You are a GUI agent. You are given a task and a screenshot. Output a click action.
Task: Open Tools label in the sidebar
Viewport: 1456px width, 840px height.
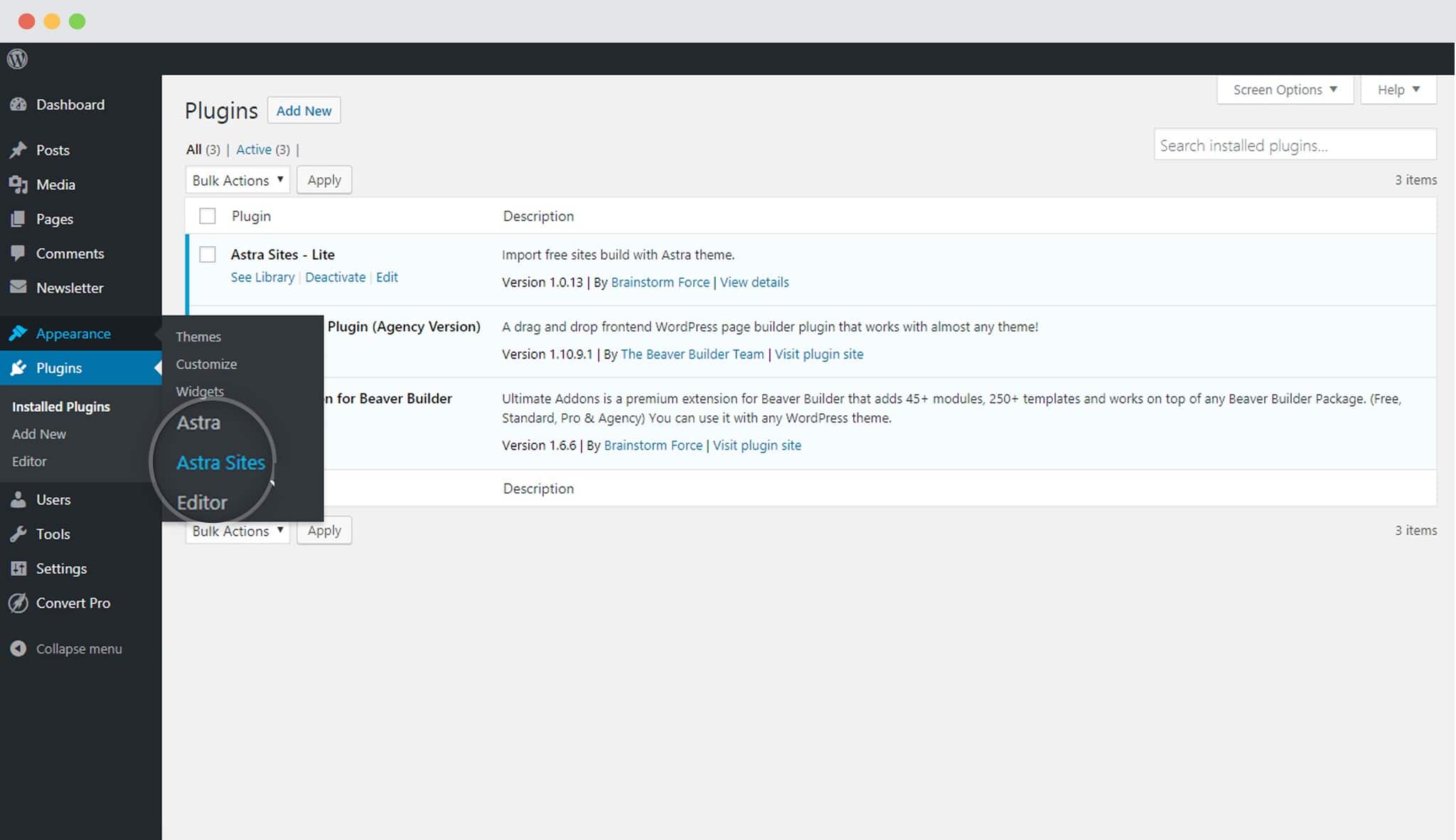tap(53, 534)
